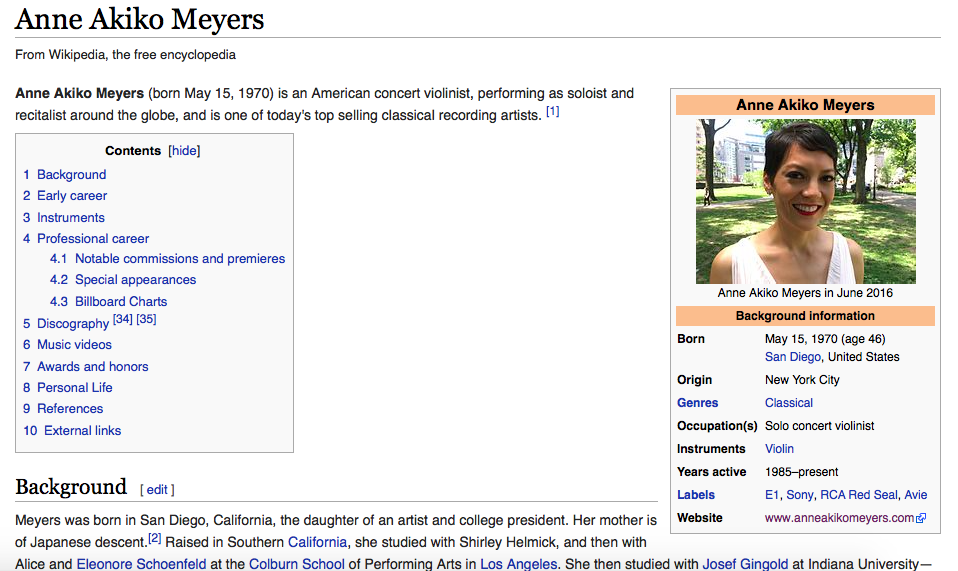Screen dimensions: 958x571
Task: Edit the Background section
Action: (157, 490)
